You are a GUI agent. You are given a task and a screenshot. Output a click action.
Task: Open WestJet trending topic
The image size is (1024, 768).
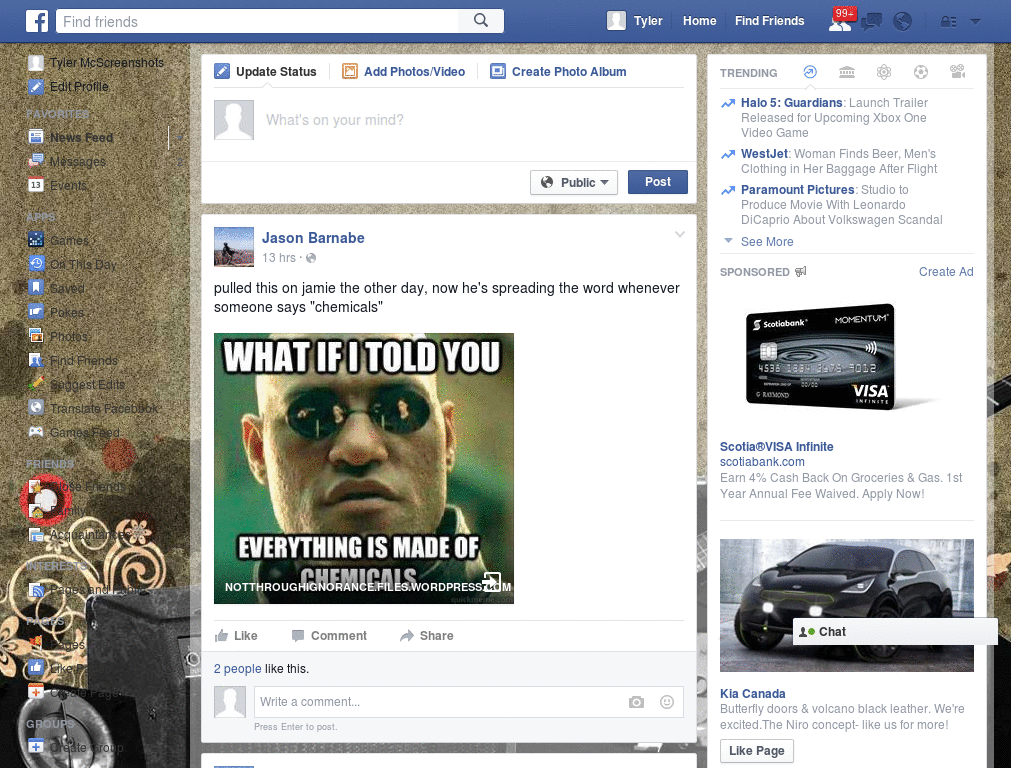(764, 153)
